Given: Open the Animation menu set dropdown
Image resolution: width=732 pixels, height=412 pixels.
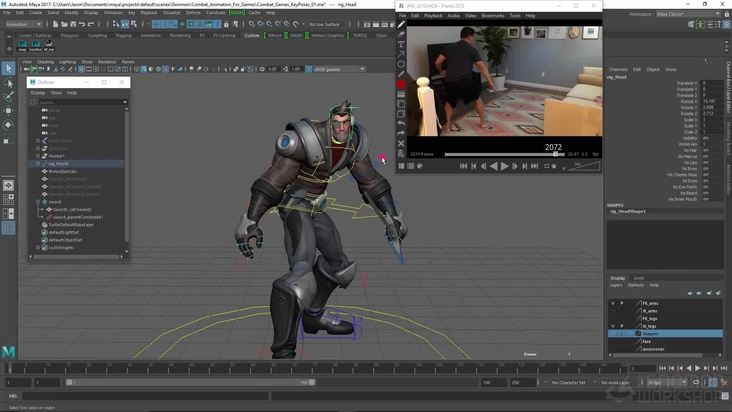Looking at the screenshot, I should pyautogui.click(x=23, y=24).
